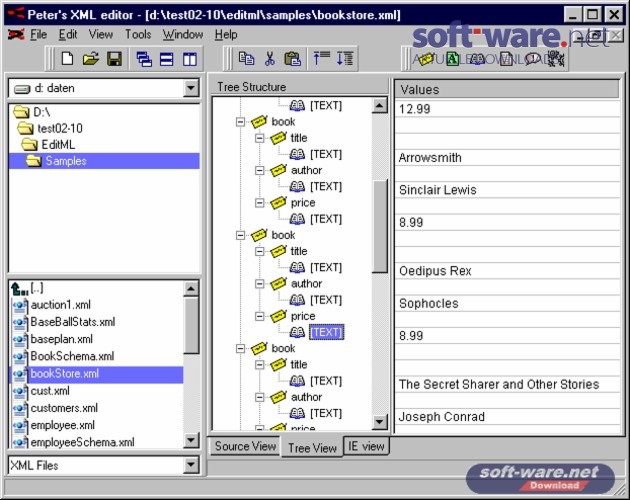The image size is (630, 500).
Task: Click the file icon beside cust.xml
Action: (20, 391)
